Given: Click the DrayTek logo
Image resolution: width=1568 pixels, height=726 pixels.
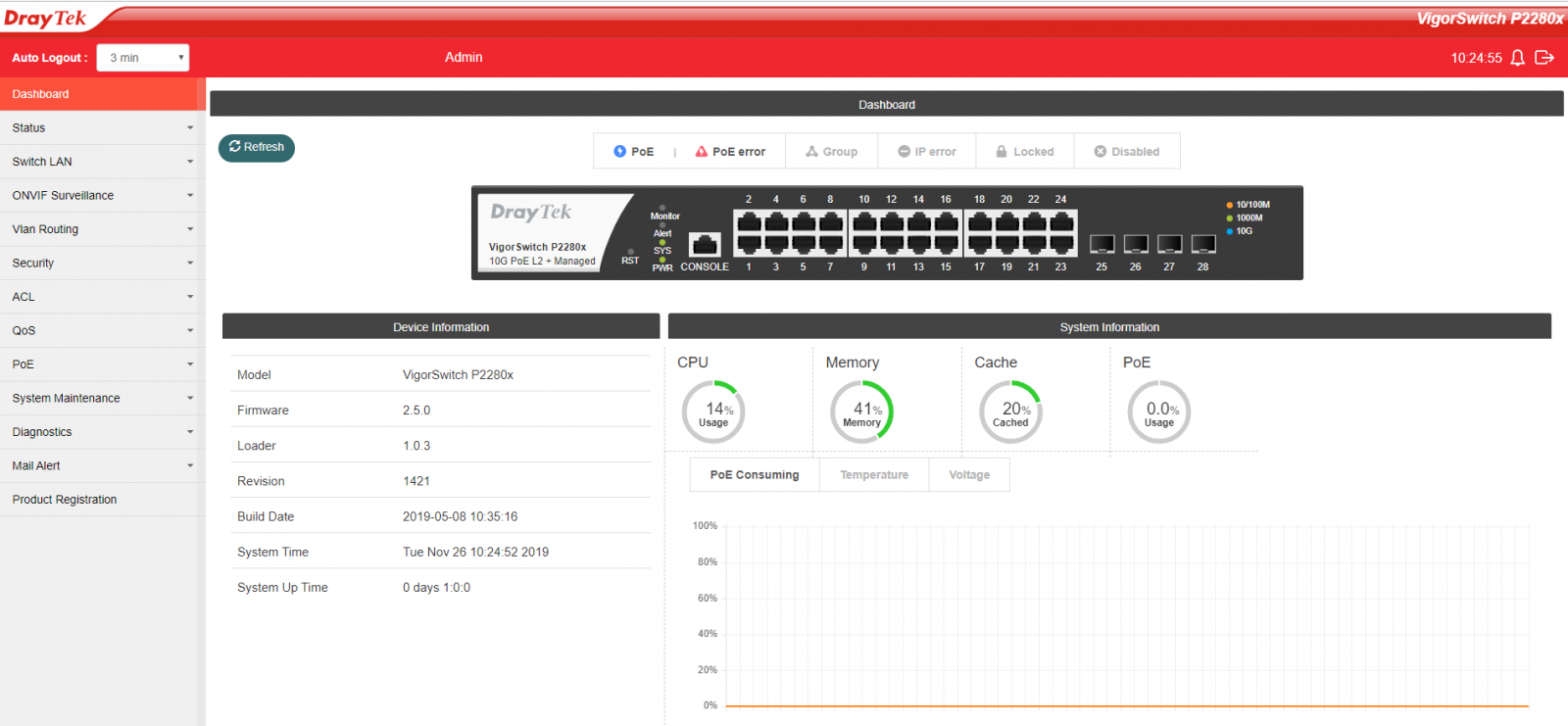Looking at the screenshot, I should tap(45, 19).
